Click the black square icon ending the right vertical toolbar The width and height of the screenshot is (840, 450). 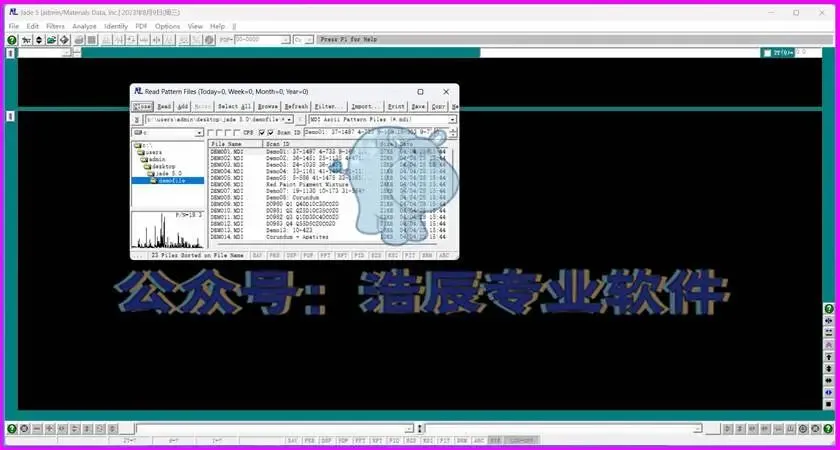[829, 404]
